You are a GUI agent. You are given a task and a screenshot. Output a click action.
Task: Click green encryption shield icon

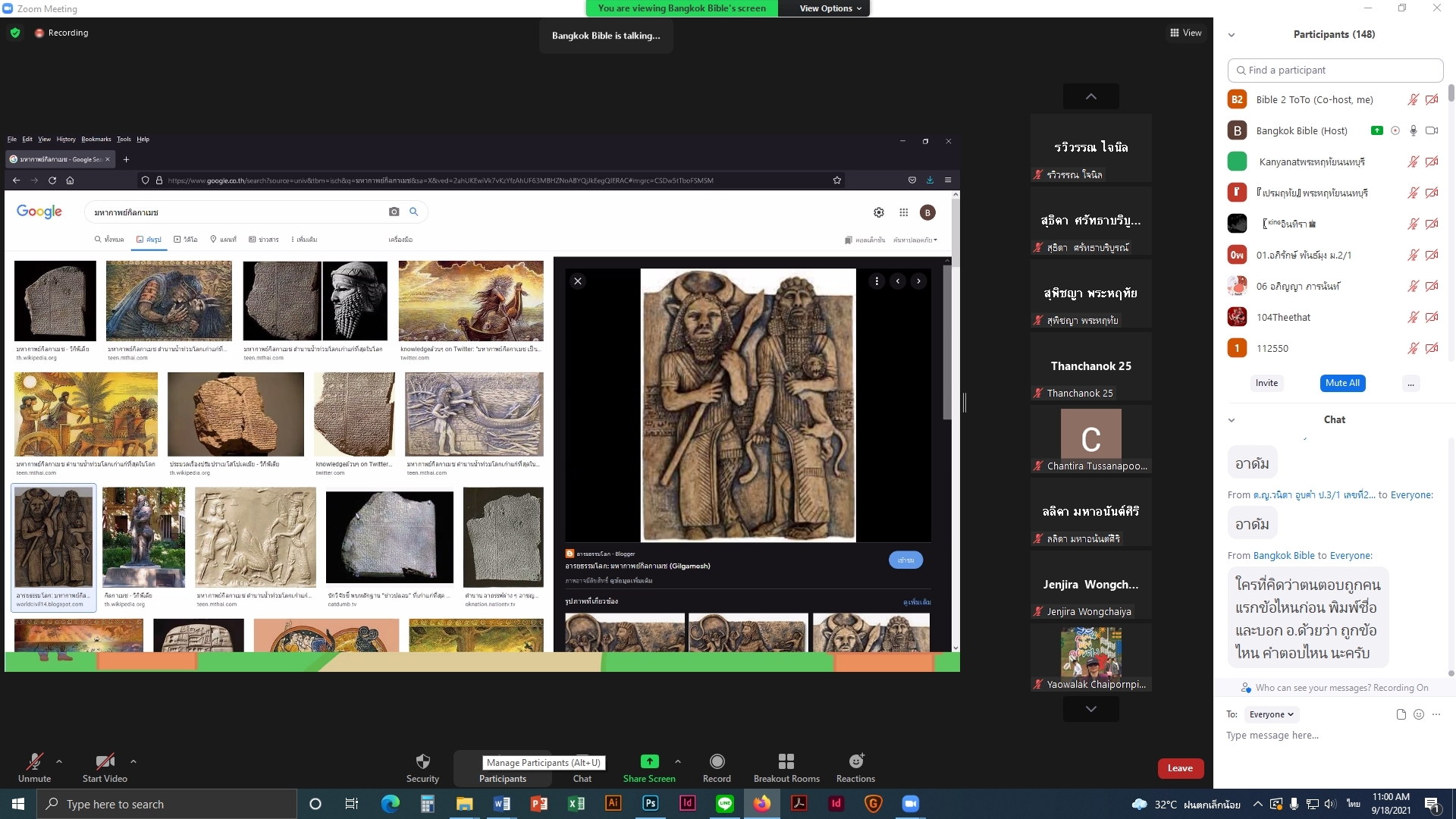pyautogui.click(x=15, y=33)
